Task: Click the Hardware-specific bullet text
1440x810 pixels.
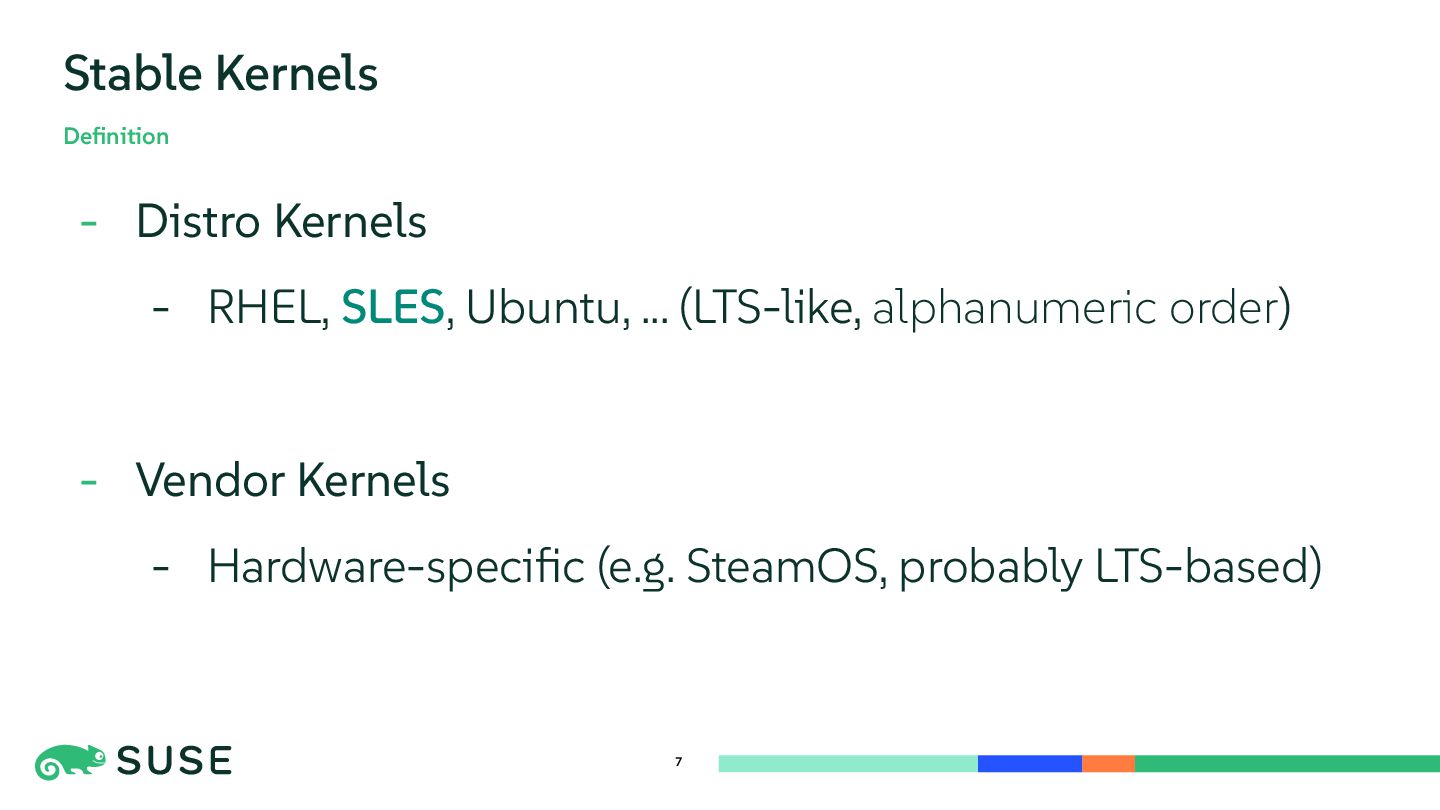Action: [396, 568]
